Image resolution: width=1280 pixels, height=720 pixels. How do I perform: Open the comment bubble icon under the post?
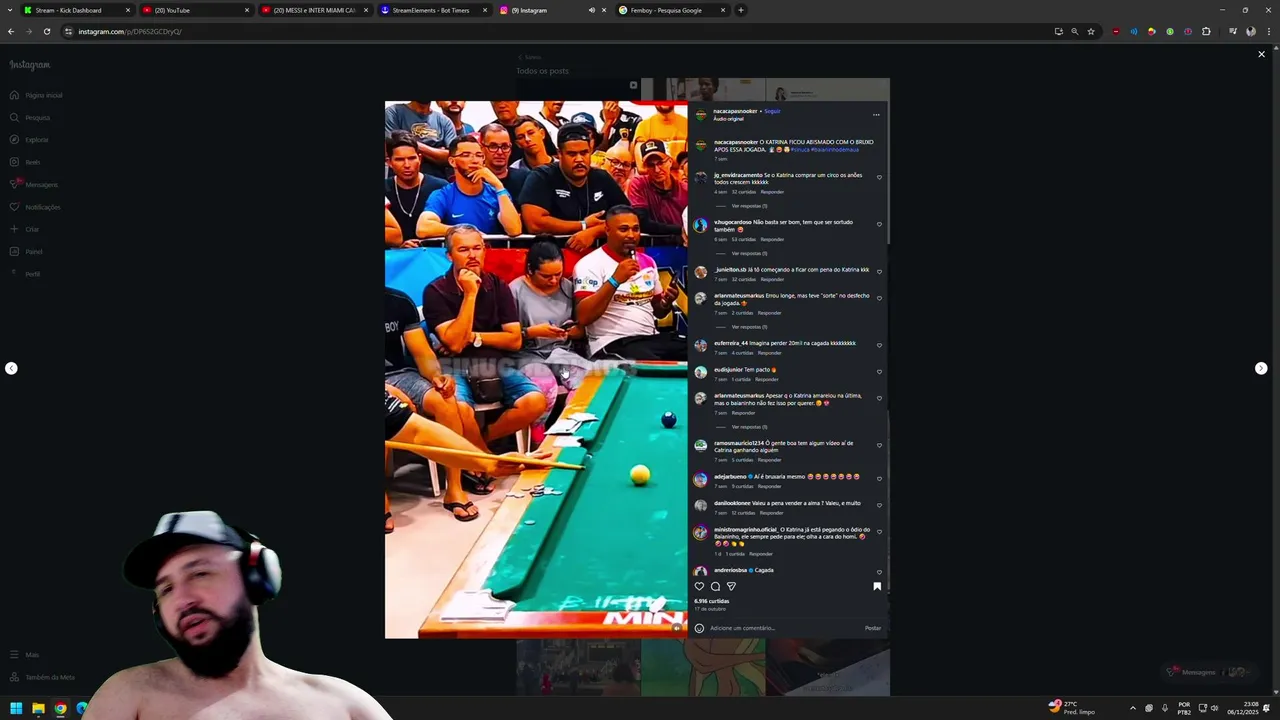(715, 586)
